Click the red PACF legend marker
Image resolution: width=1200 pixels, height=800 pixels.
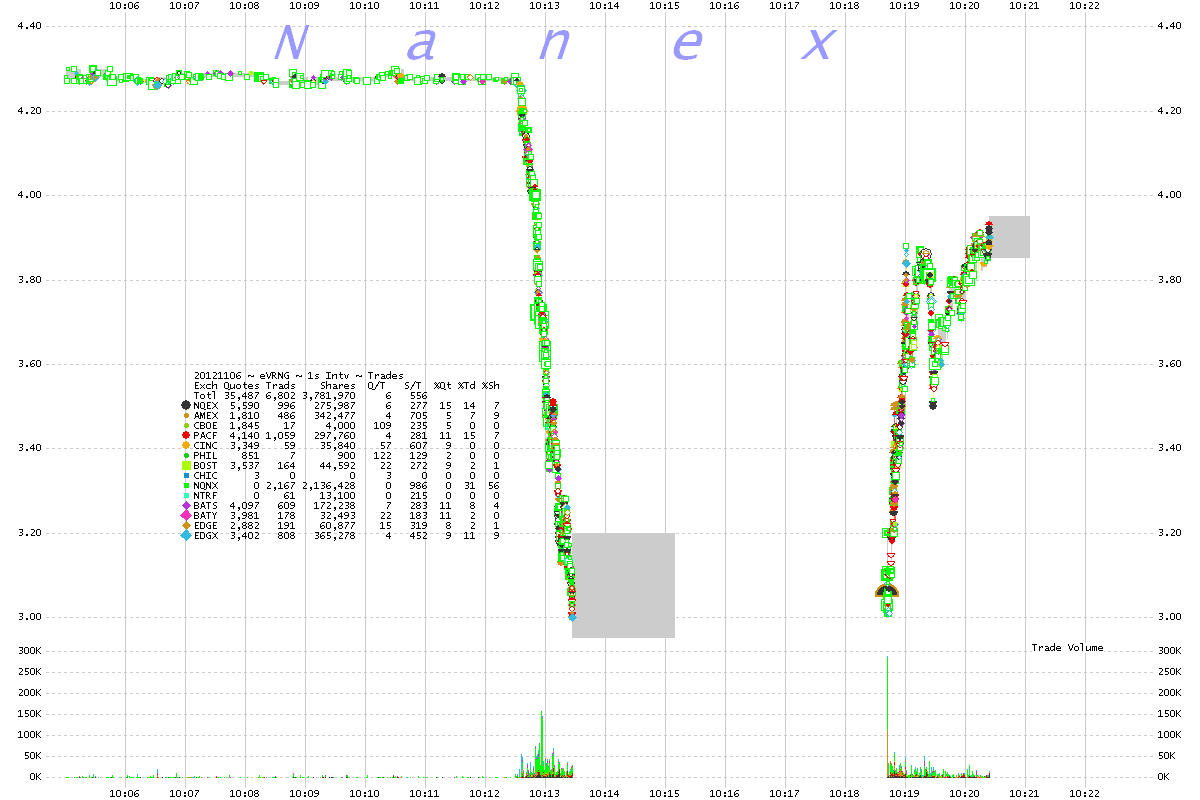click(186, 437)
